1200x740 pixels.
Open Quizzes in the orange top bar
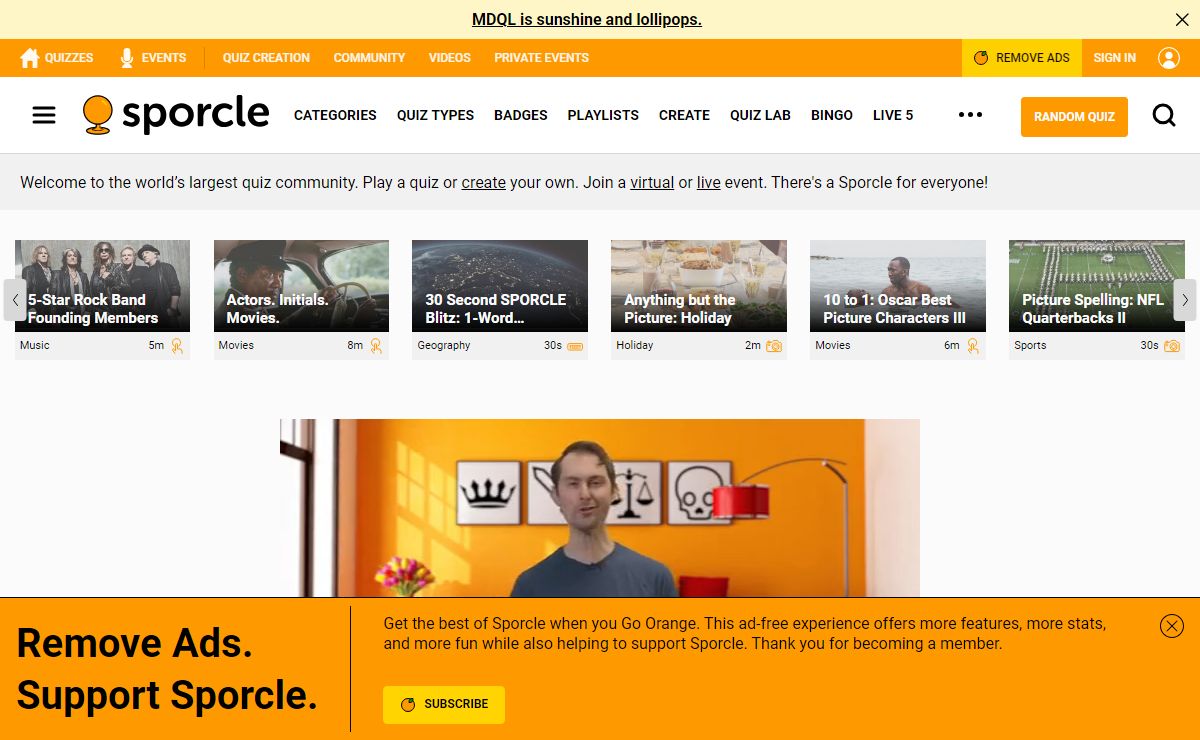coord(57,58)
